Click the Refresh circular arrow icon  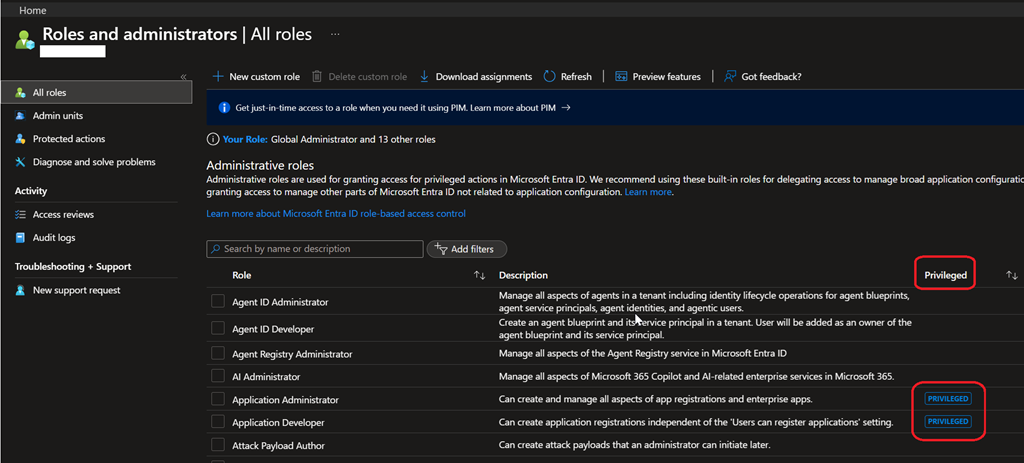point(550,77)
